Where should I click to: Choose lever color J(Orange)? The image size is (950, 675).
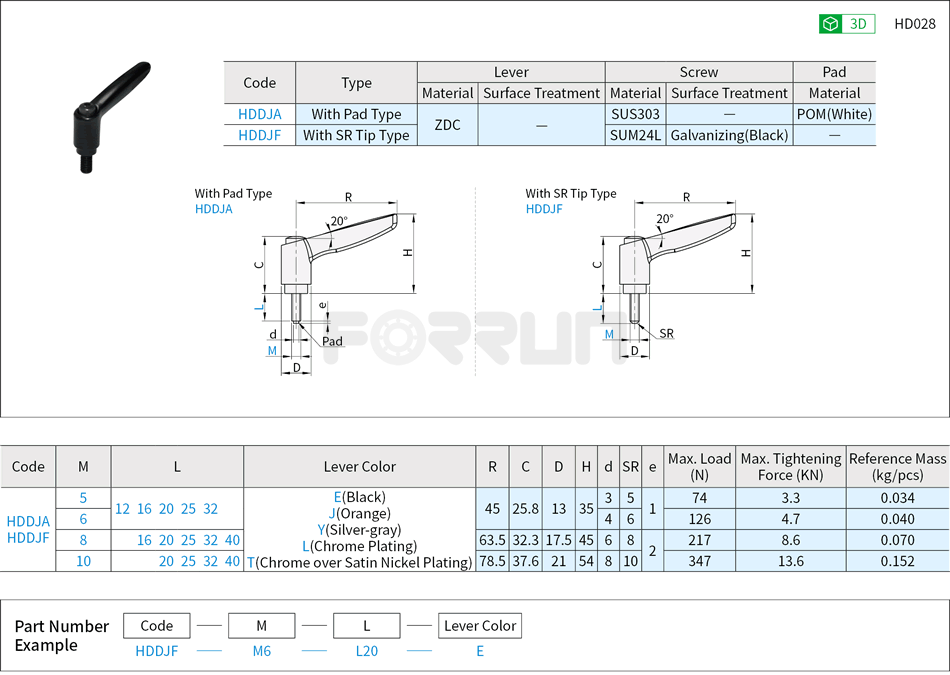pyautogui.click(x=360, y=513)
